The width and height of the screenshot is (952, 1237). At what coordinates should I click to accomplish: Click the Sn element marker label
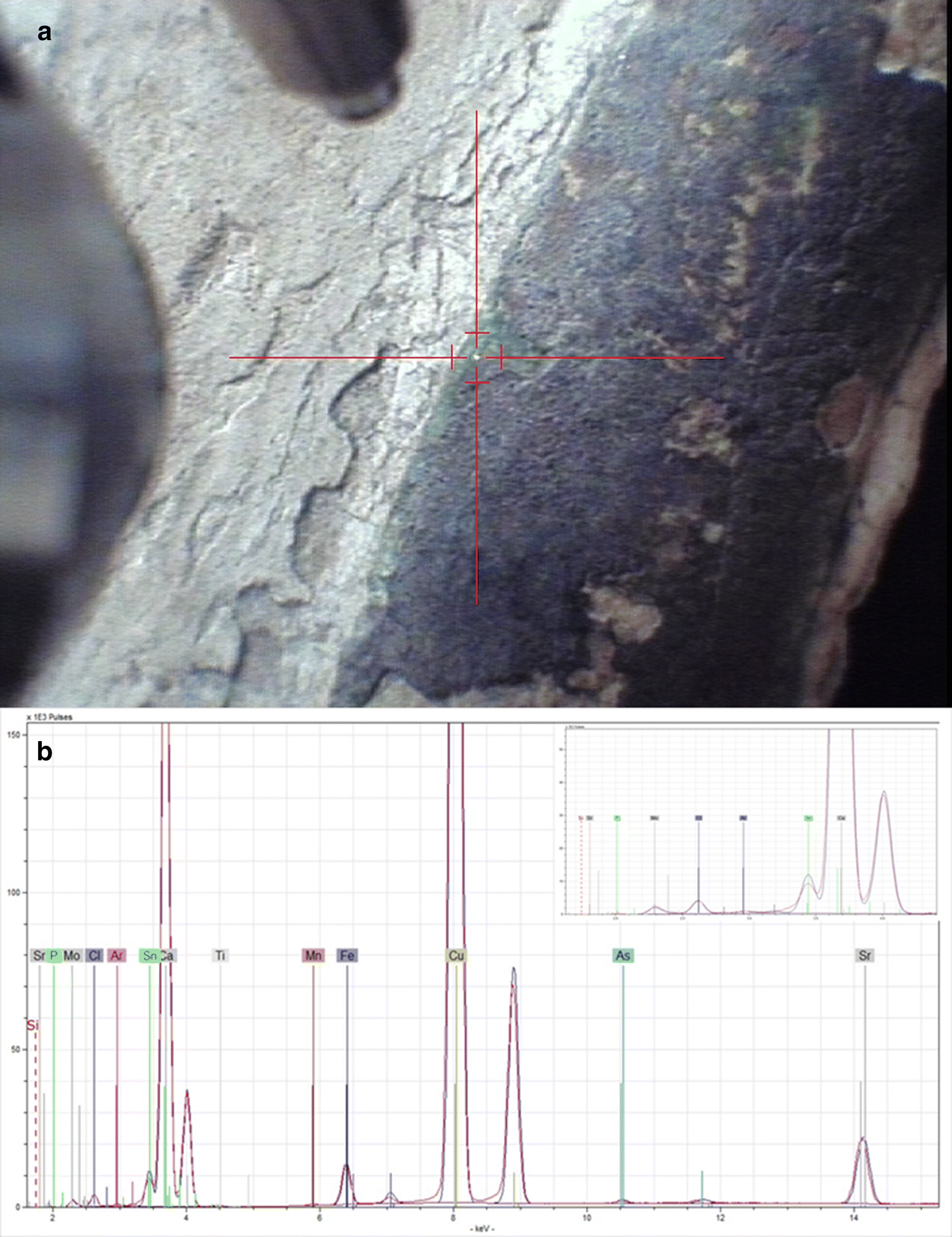click(149, 956)
